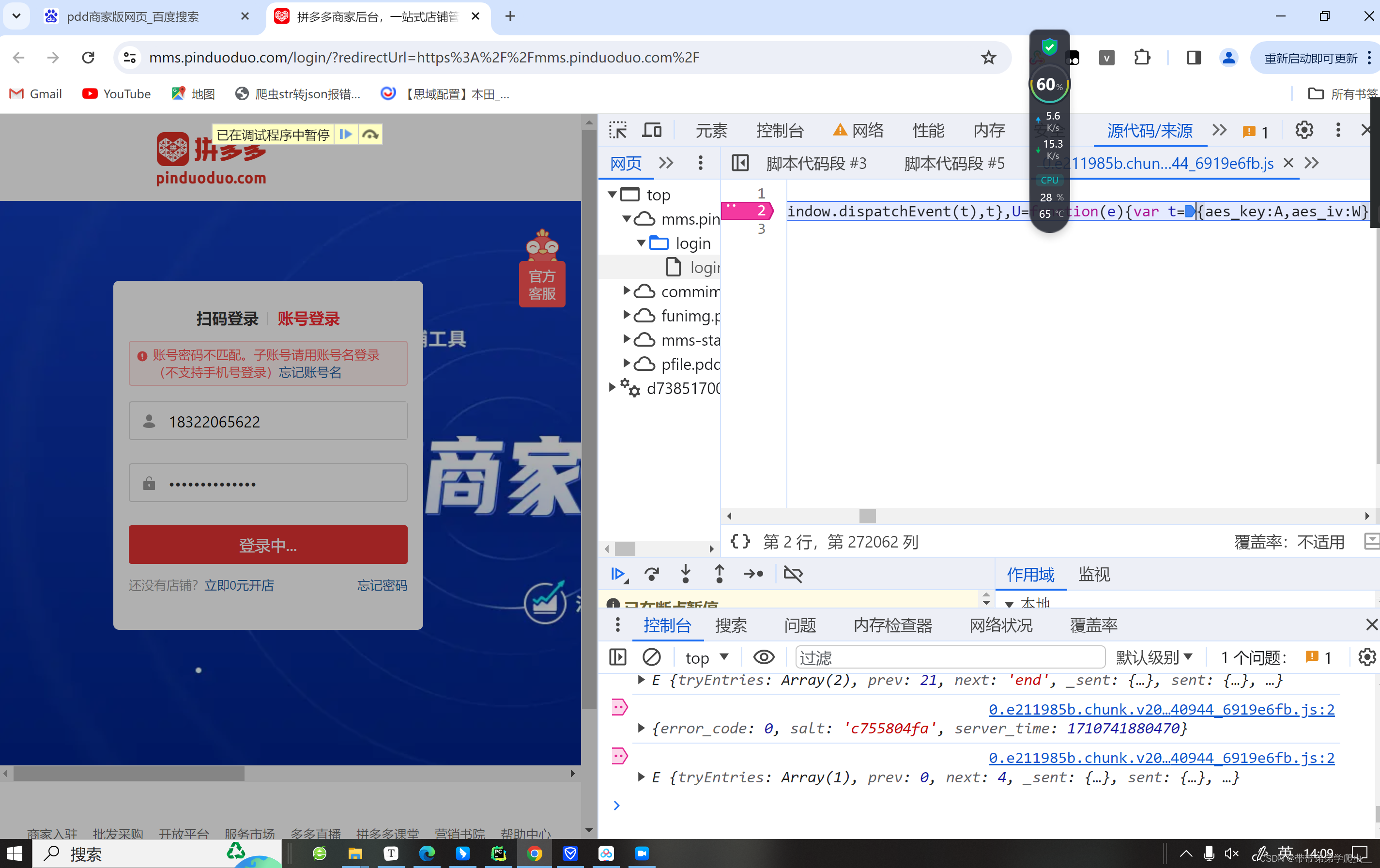
Task: Resume script execution in debugger toolbar
Action: click(x=618, y=574)
